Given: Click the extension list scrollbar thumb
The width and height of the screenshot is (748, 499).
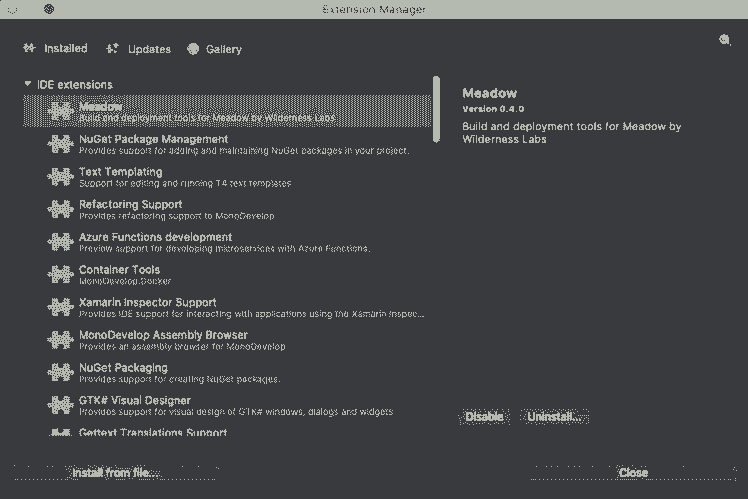Looking at the screenshot, I should click(x=436, y=109).
